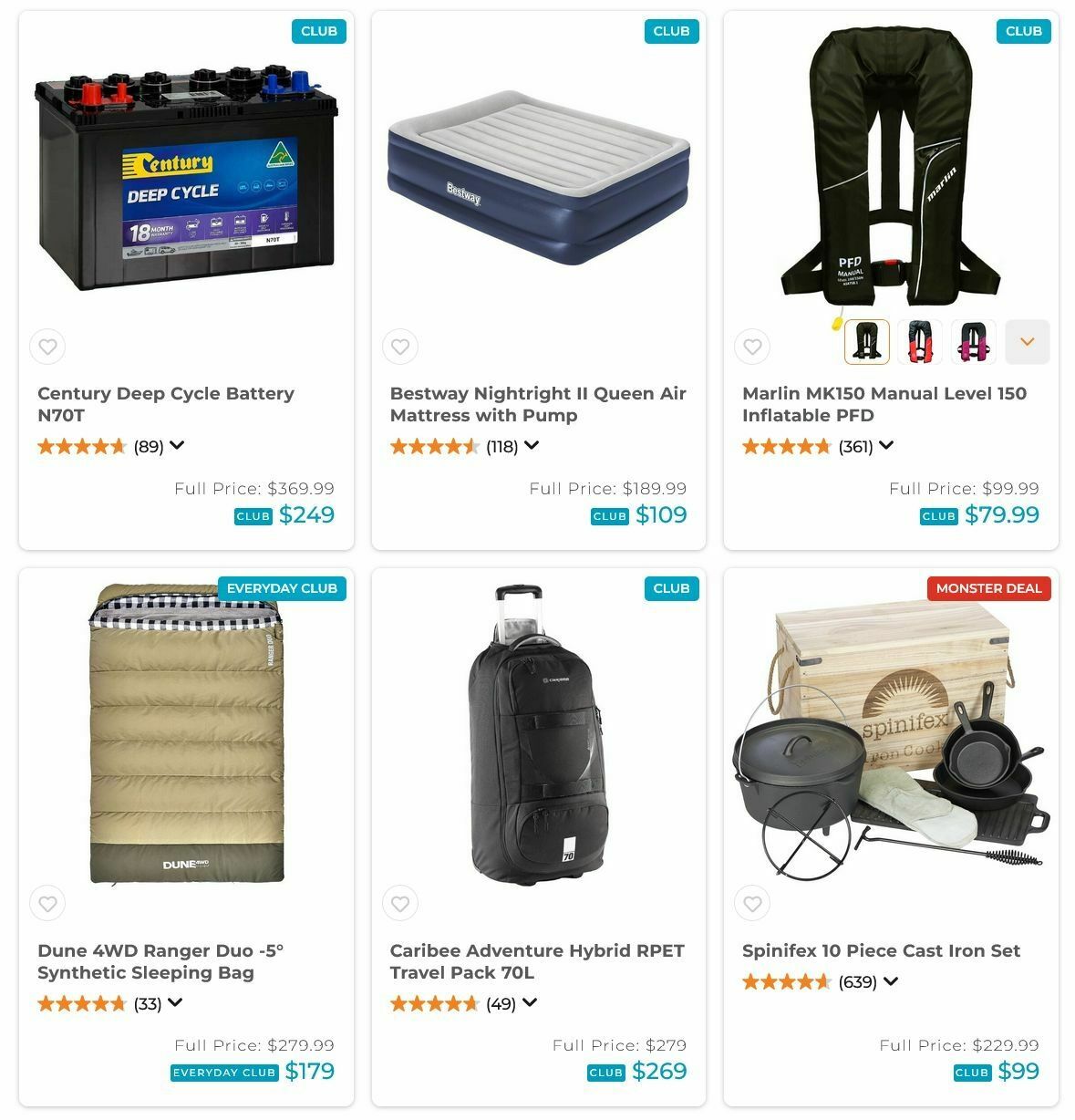Screen dimensions: 1075x1120
Task: Save Dune 4WD Ranger sleeping bag to wishlist
Action: [x=47, y=904]
